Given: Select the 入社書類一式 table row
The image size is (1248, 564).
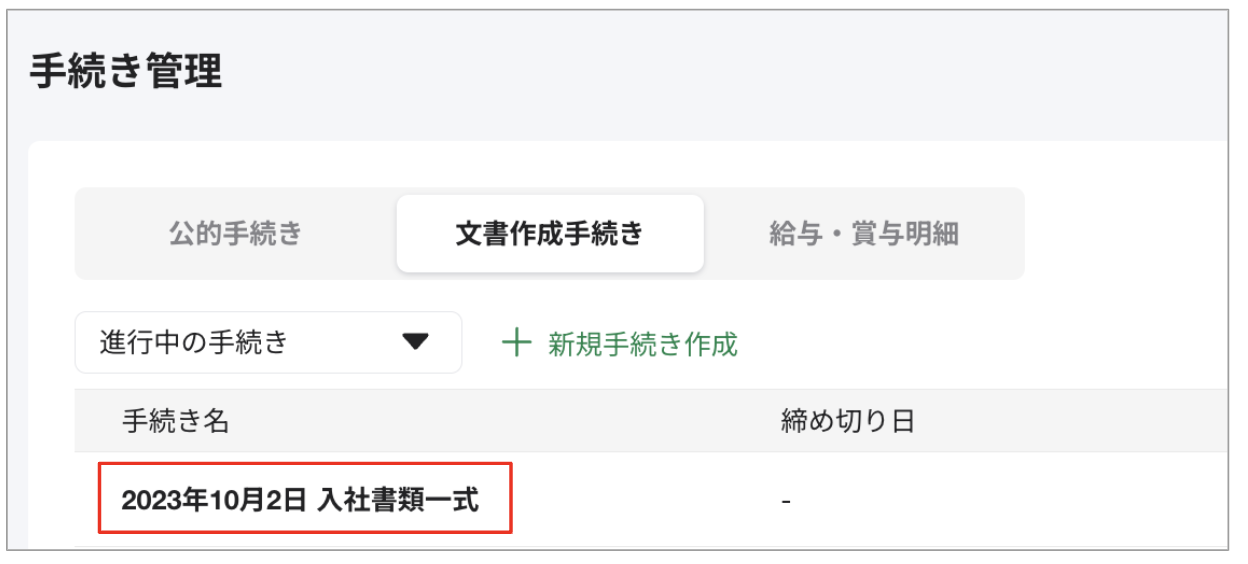Looking at the screenshot, I should (x=651, y=499).
